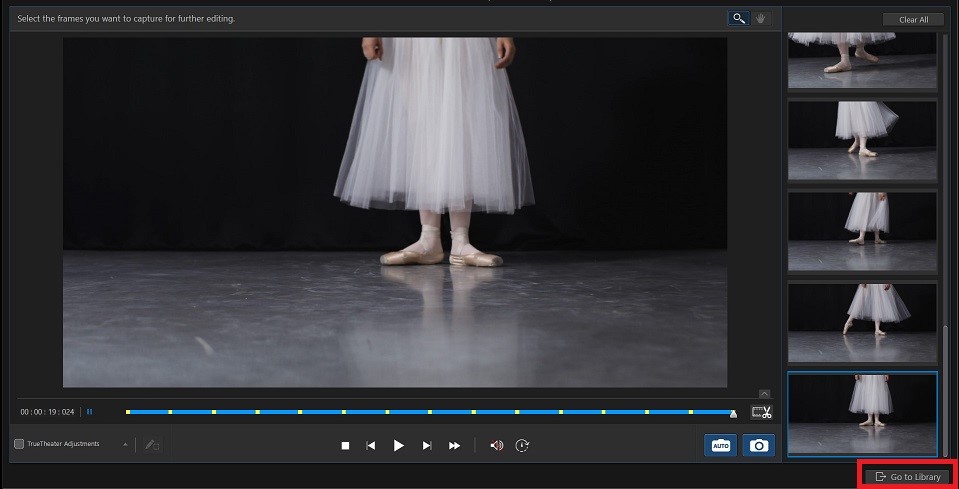Image resolution: width=959 pixels, height=489 pixels.
Task: Click the Clear All button
Action: pos(913,19)
